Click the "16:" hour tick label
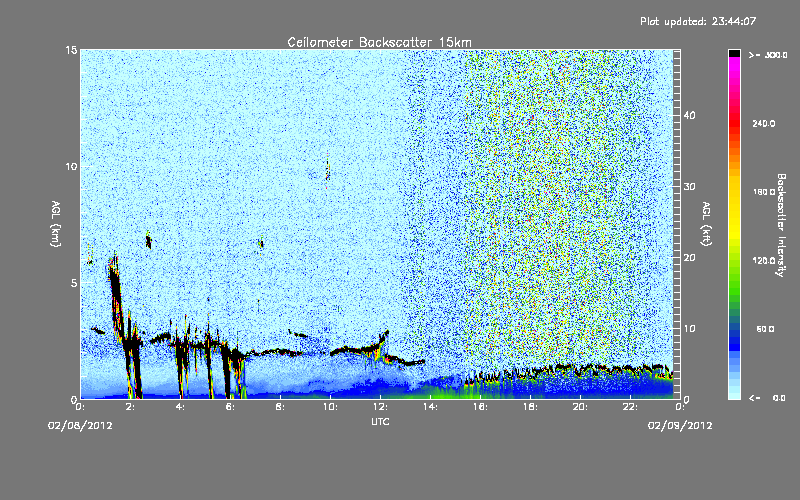This screenshot has width=800, height=500. (x=481, y=407)
